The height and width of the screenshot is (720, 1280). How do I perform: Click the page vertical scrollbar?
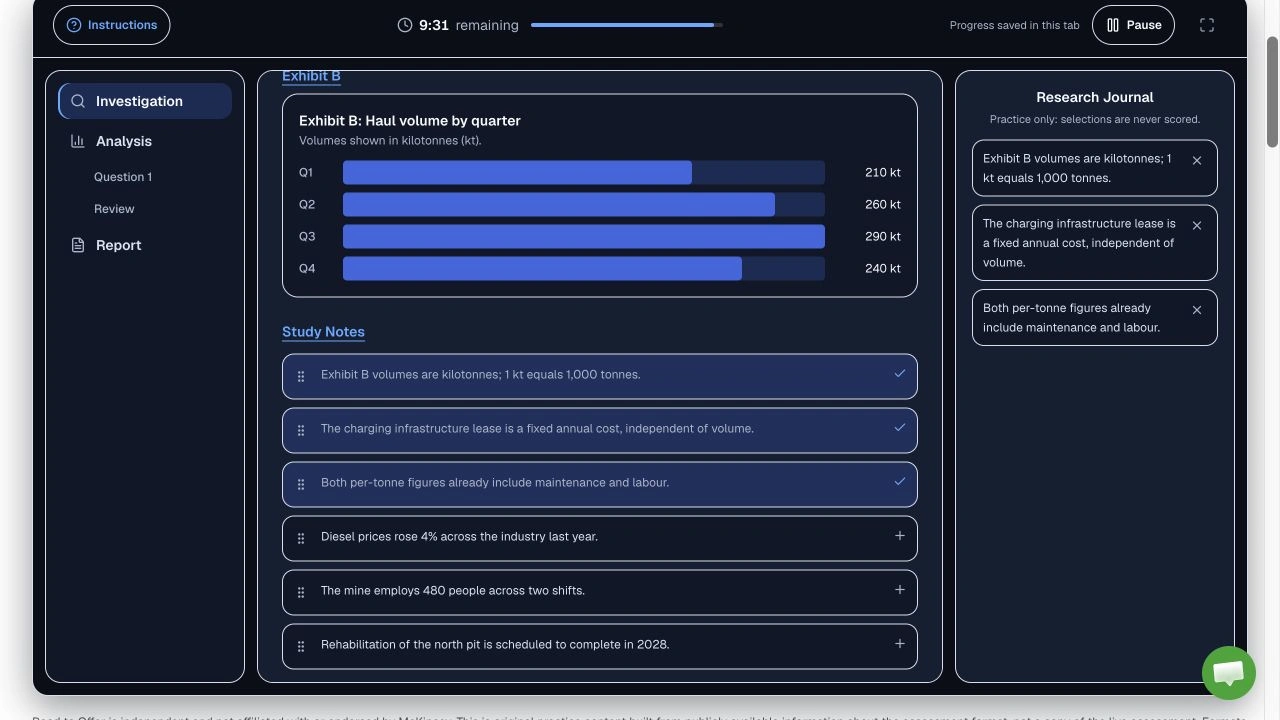[1272, 92]
